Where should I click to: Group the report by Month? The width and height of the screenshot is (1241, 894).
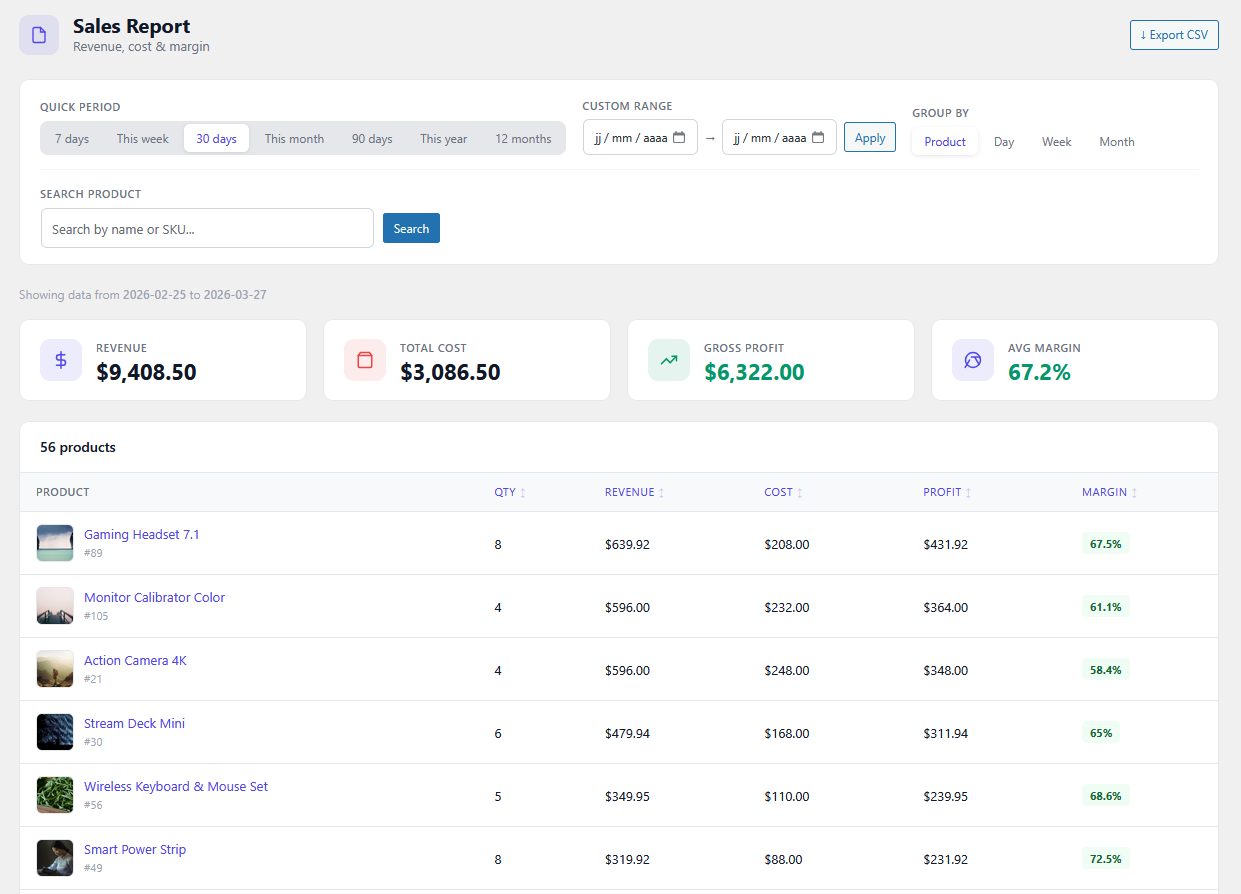tap(1116, 141)
